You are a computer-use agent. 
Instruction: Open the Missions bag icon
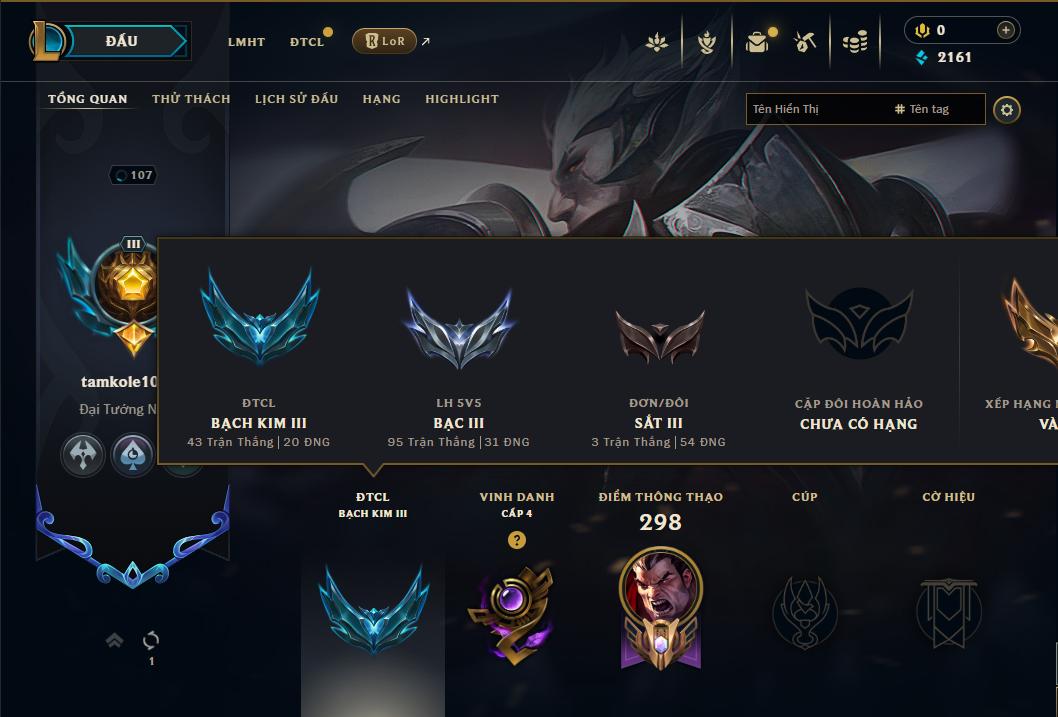[x=757, y=42]
